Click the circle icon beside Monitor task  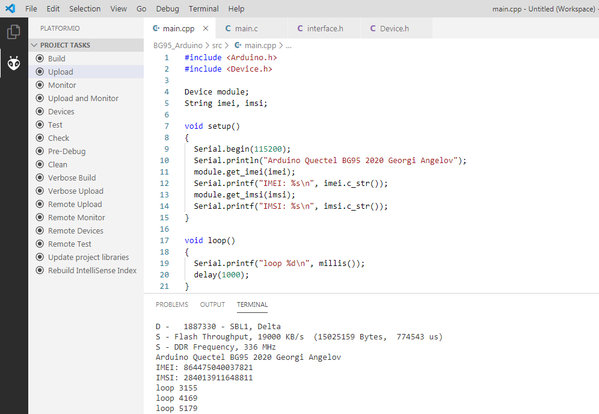[x=40, y=85]
